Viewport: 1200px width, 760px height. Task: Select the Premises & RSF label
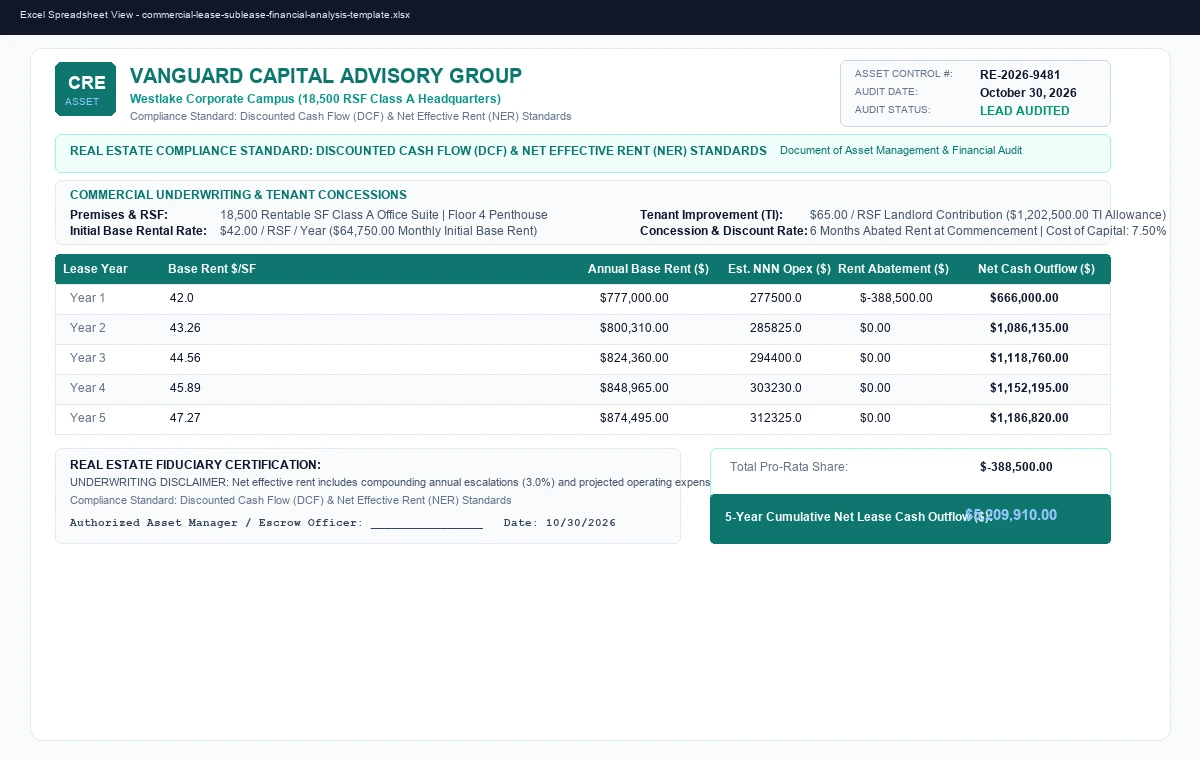119,215
